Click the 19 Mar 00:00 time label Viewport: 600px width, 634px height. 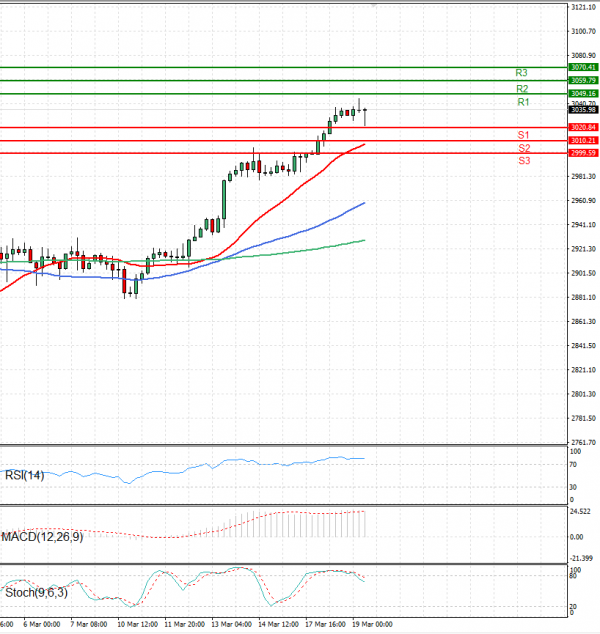(x=372, y=624)
